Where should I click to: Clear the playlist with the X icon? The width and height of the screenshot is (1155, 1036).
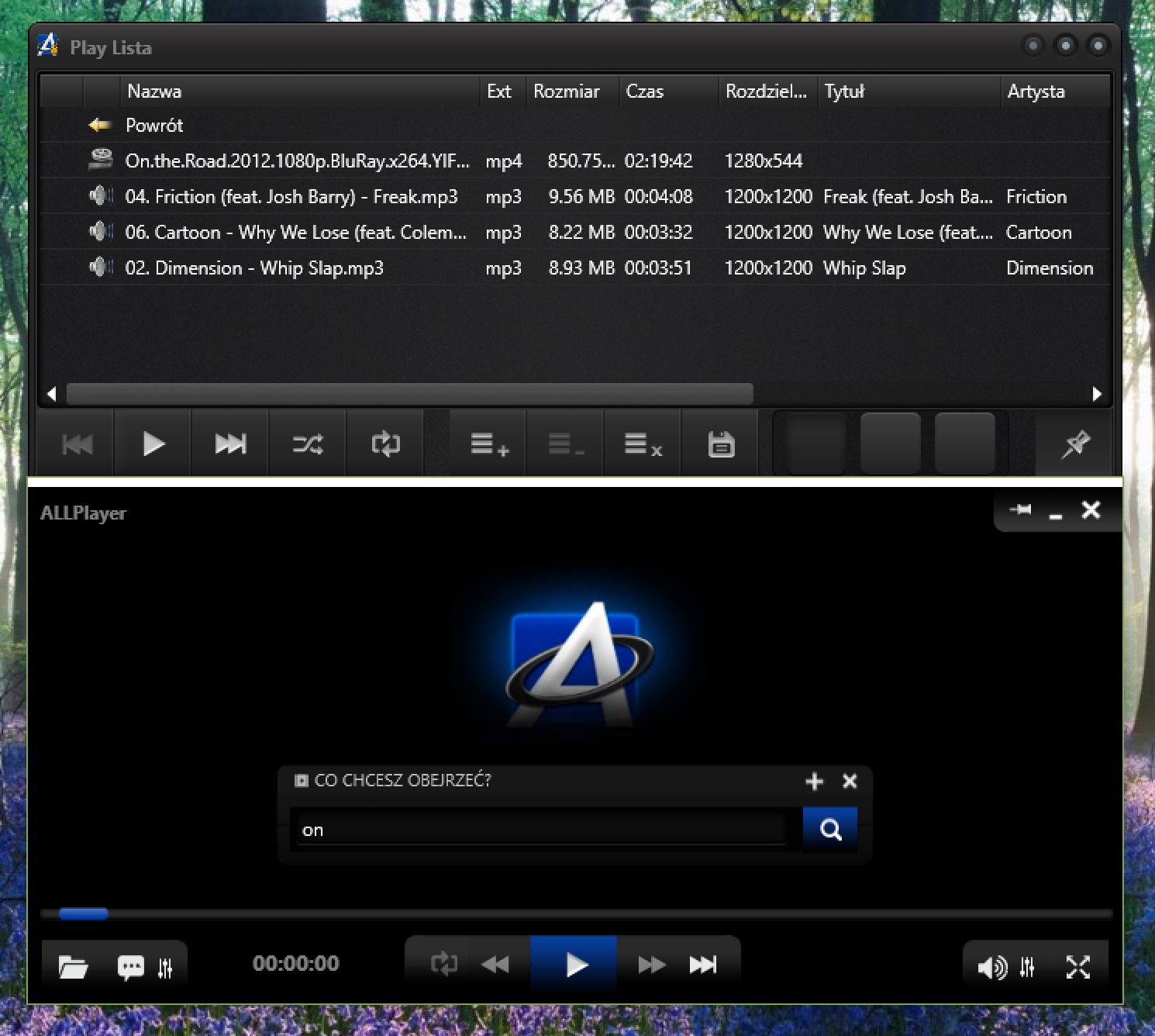pyautogui.click(x=643, y=444)
